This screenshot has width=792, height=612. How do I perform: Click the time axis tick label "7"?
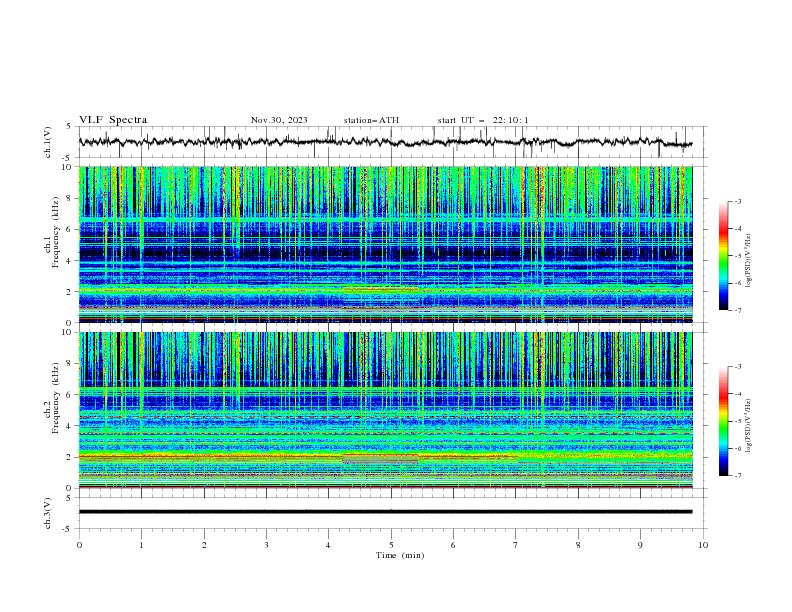516,545
